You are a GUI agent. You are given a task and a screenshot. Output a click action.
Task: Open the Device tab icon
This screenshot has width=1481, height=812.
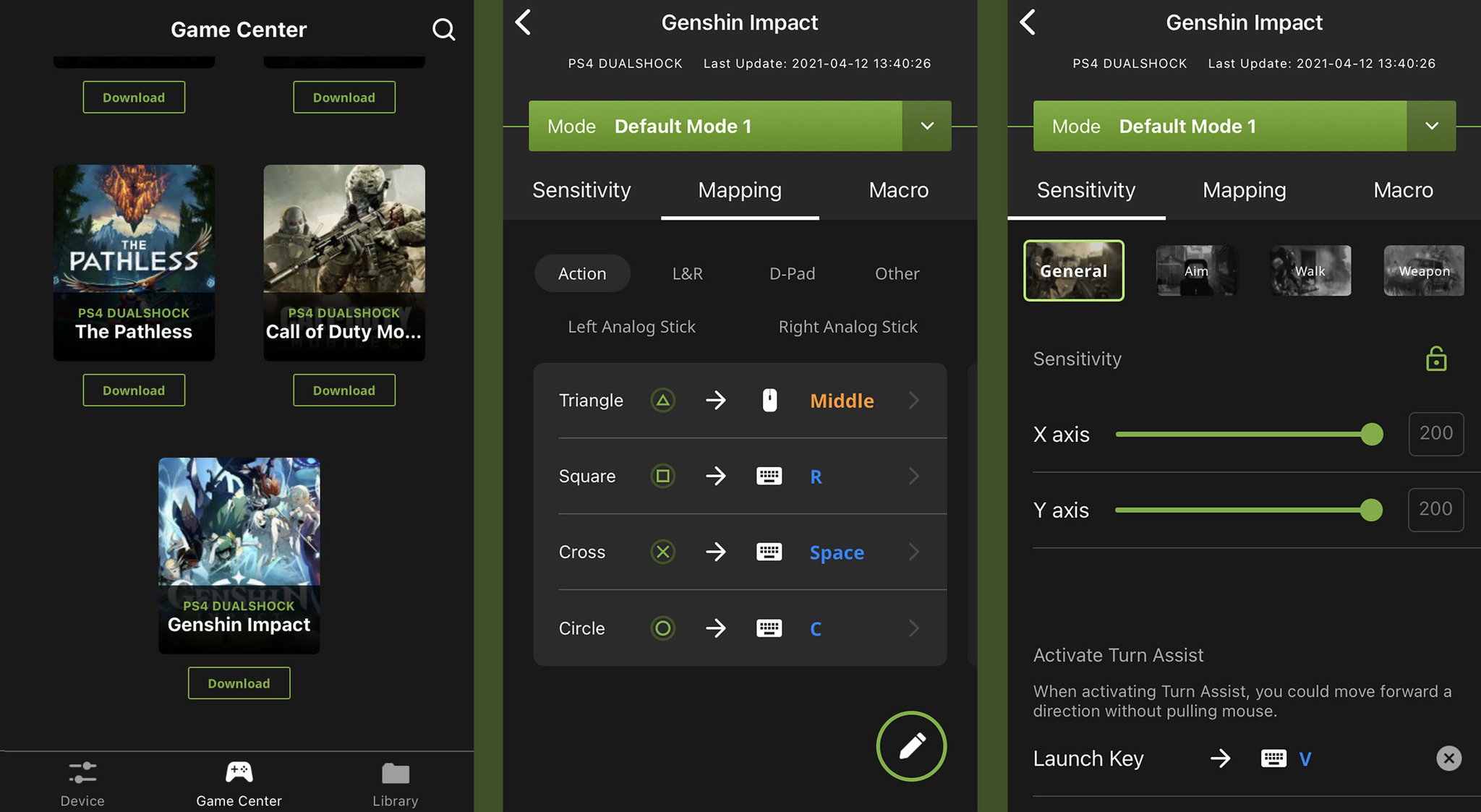pyautogui.click(x=82, y=772)
